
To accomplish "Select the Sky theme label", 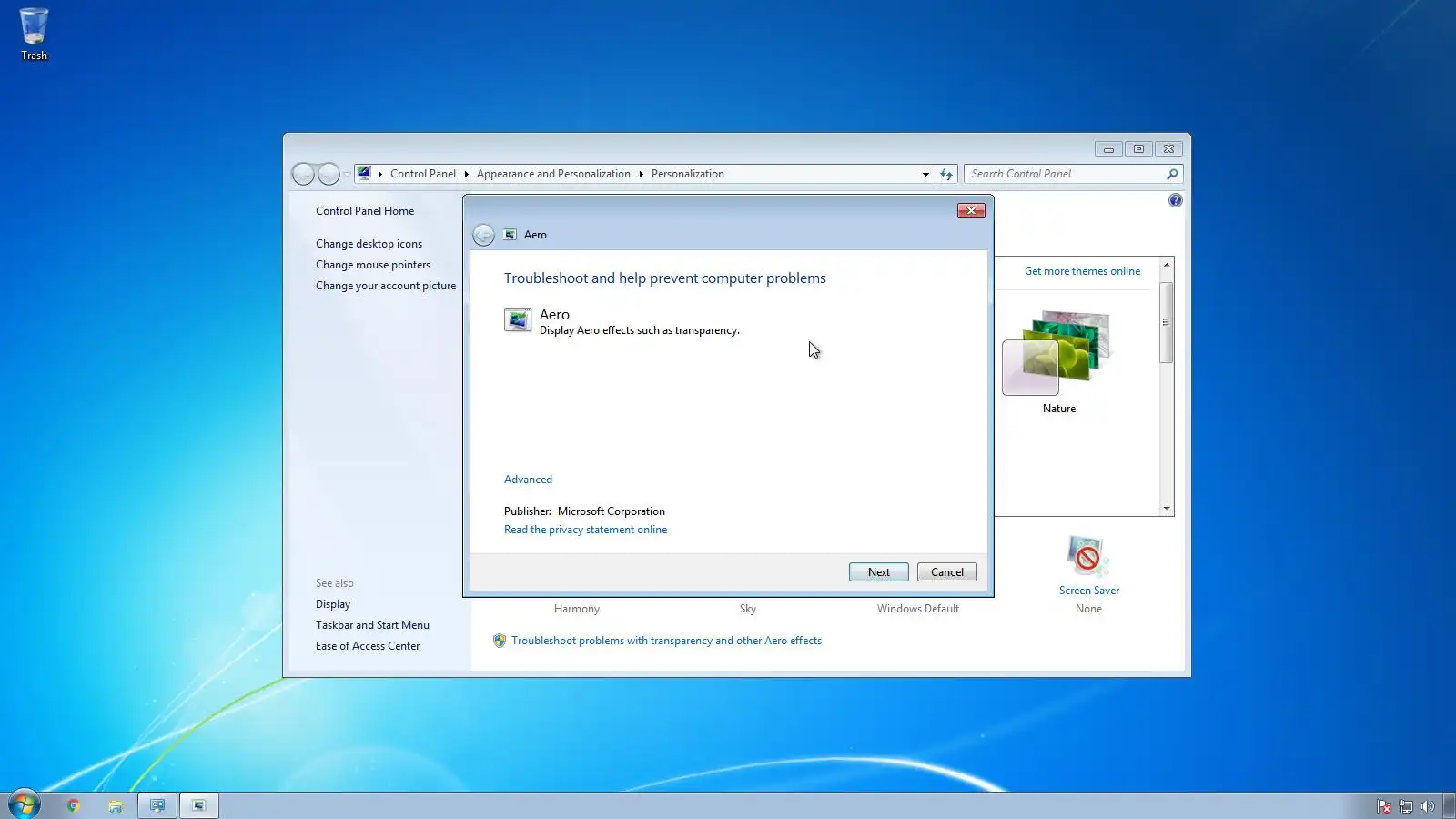I will [x=748, y=609].
